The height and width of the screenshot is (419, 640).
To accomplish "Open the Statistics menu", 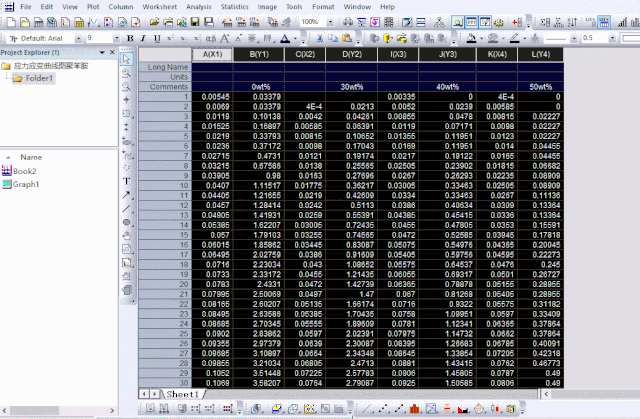I will tap(234, 7).
